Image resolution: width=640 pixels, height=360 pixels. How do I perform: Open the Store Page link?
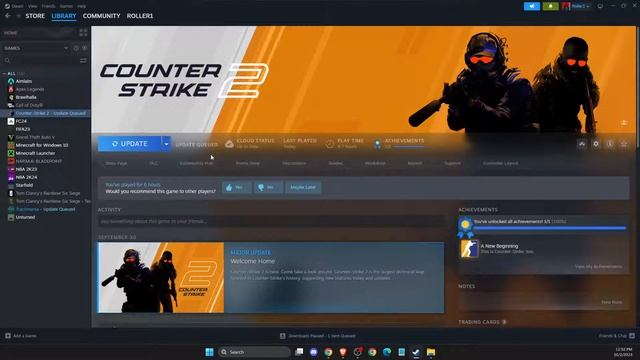tap(116, 163)
